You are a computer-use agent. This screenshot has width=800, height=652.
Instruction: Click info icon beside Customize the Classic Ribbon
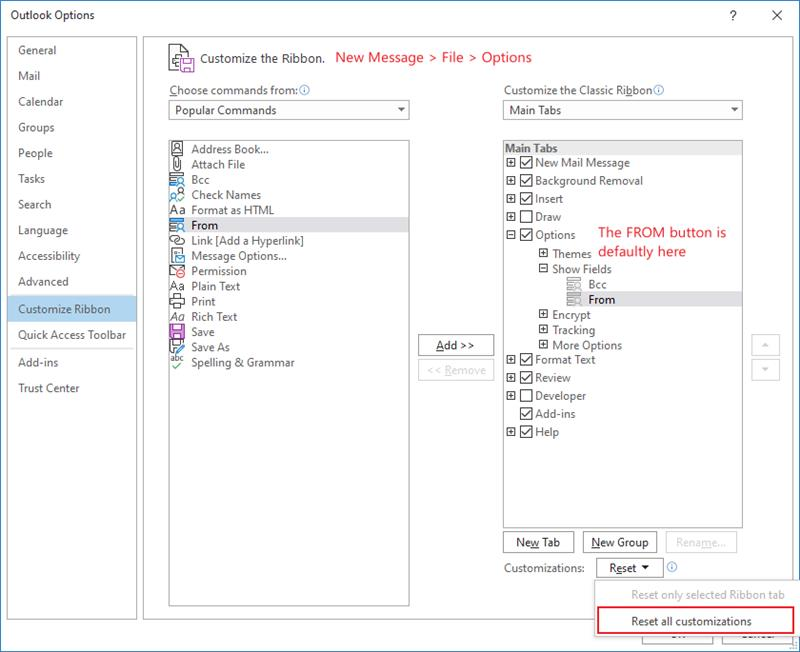coord(659,90)
